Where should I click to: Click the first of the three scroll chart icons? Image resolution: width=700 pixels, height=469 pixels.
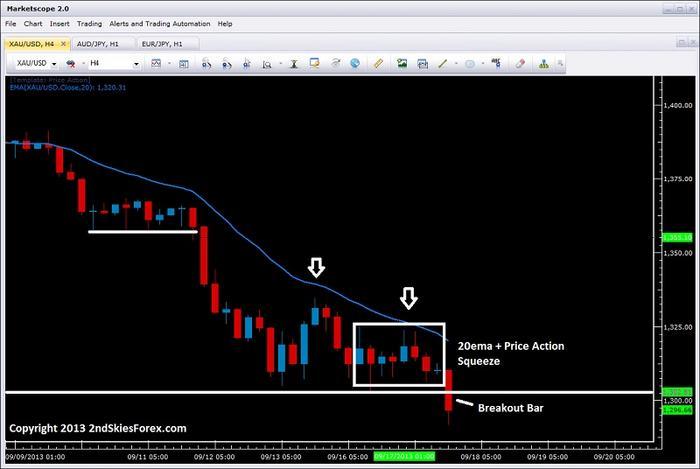206,64
